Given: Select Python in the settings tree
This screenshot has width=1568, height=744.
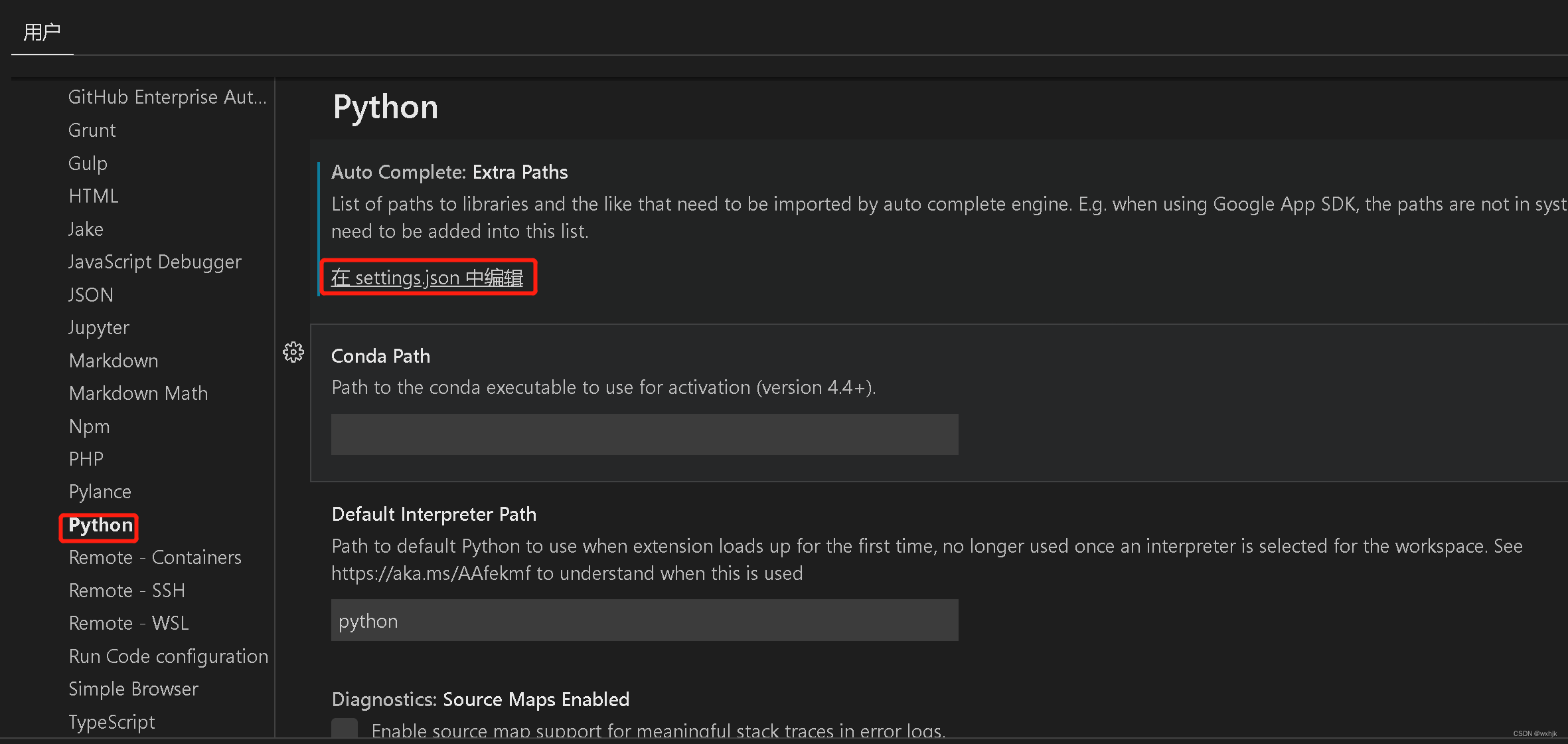Looking at the screenshot, I should click(x=100, y=525).
